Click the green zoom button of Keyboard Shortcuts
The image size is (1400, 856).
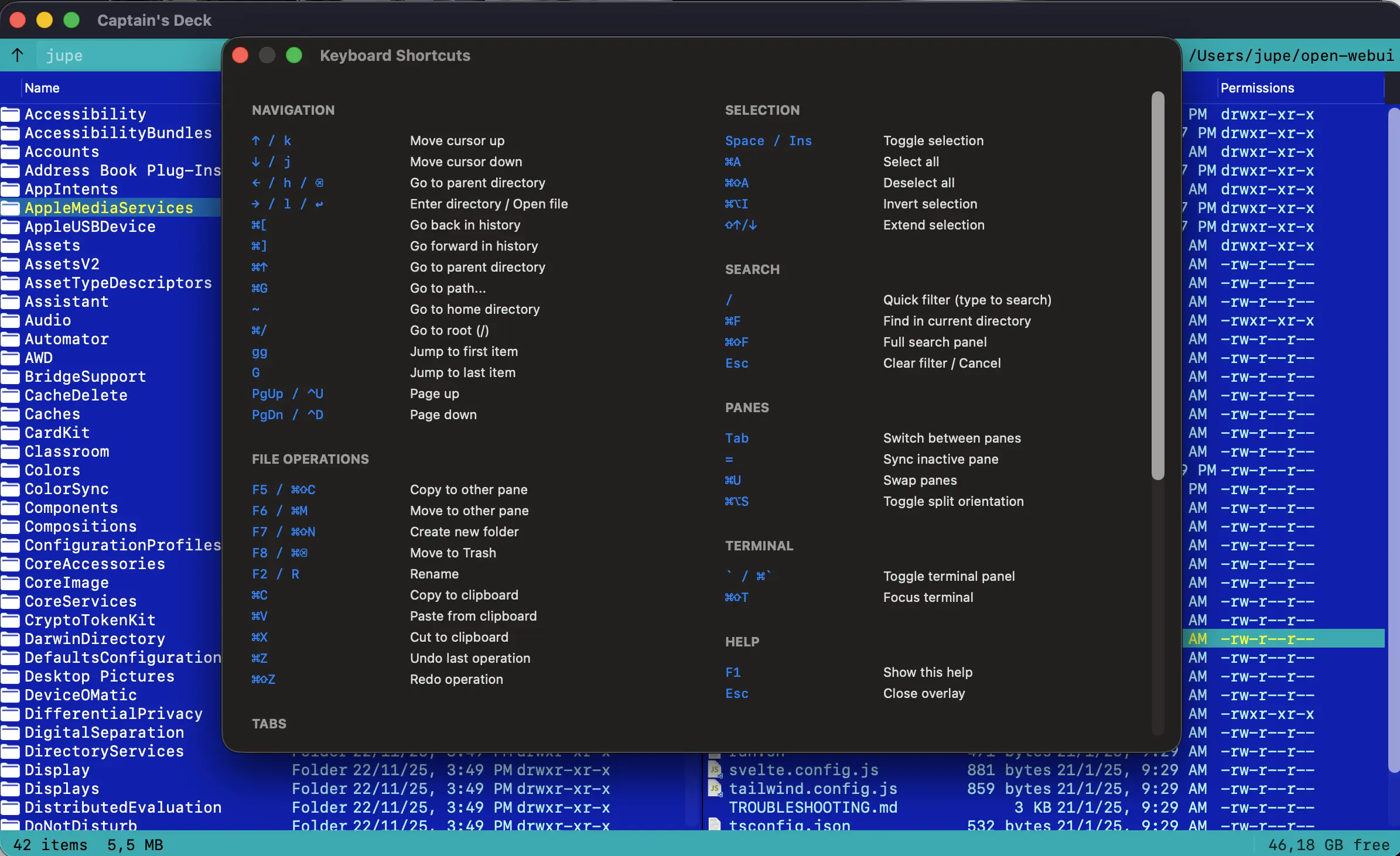click(x=294, y=56)
